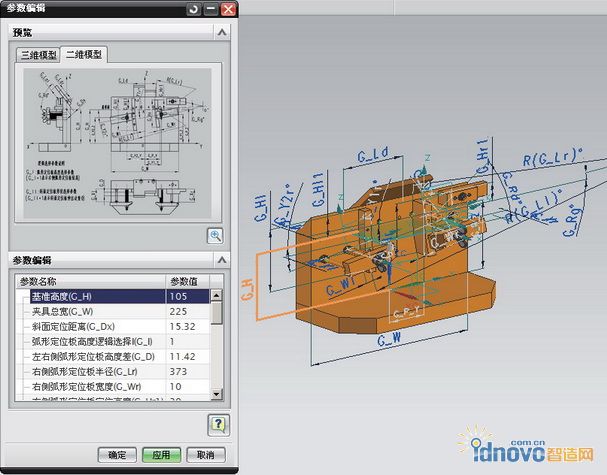Minimize the 参数编辑 dialog
This screenshot has height=475, width=607.
210,10
